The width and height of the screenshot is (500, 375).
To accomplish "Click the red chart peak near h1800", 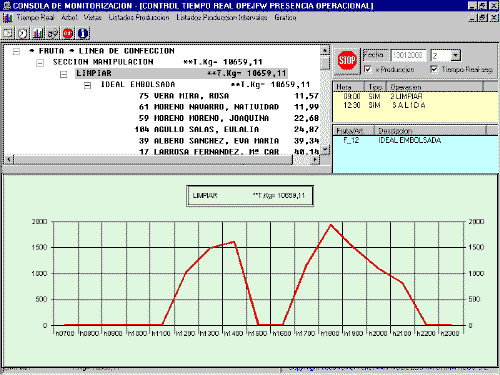I will 330,225.
